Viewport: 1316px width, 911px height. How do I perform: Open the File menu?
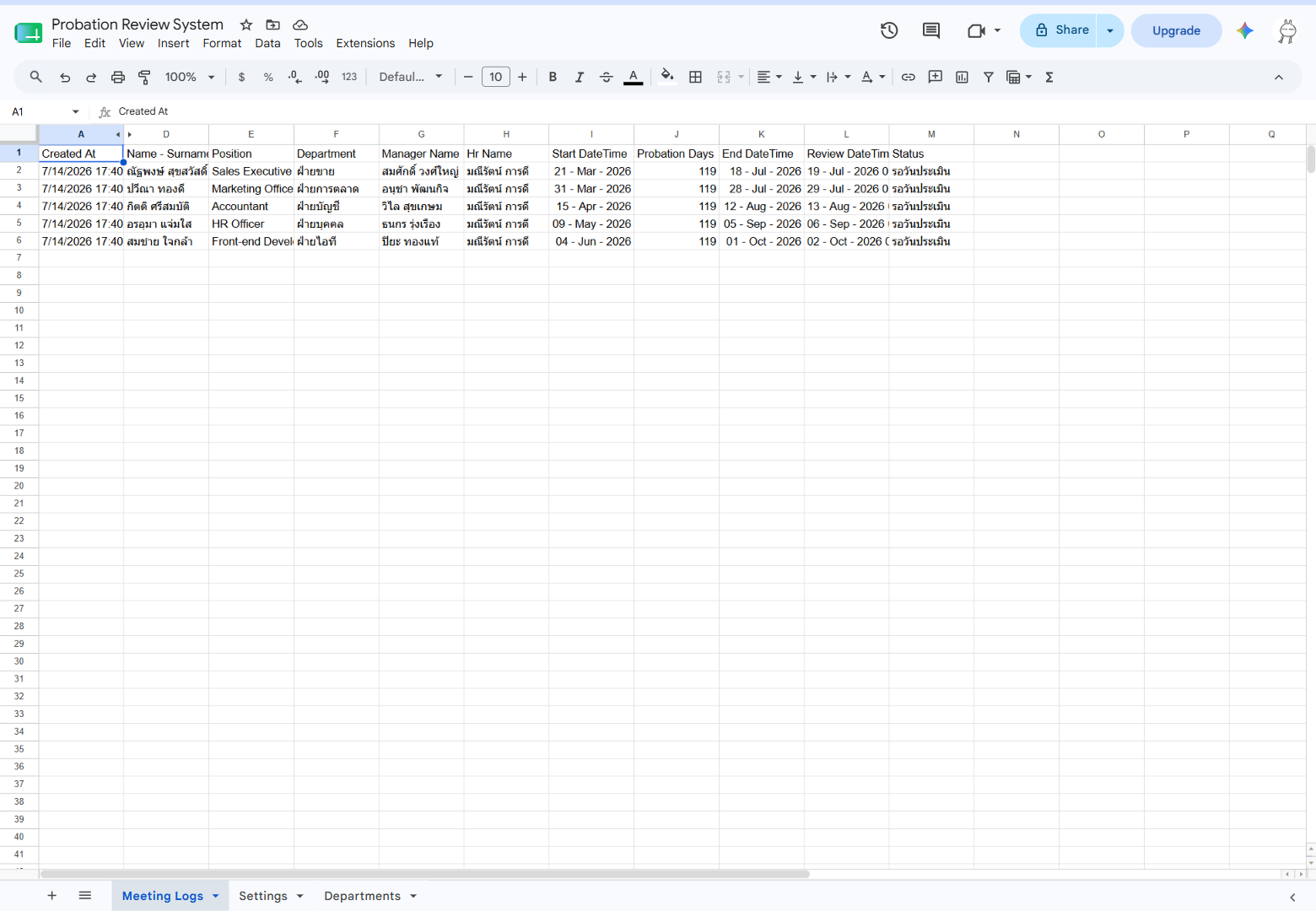point(62,43)
